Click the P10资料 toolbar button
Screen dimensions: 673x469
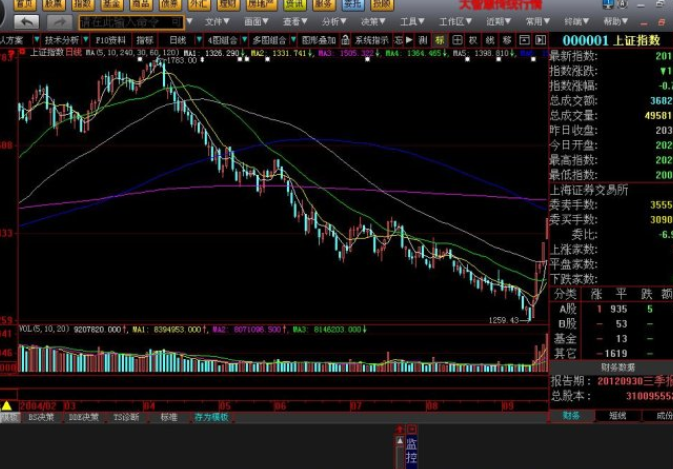pos(110,40)
